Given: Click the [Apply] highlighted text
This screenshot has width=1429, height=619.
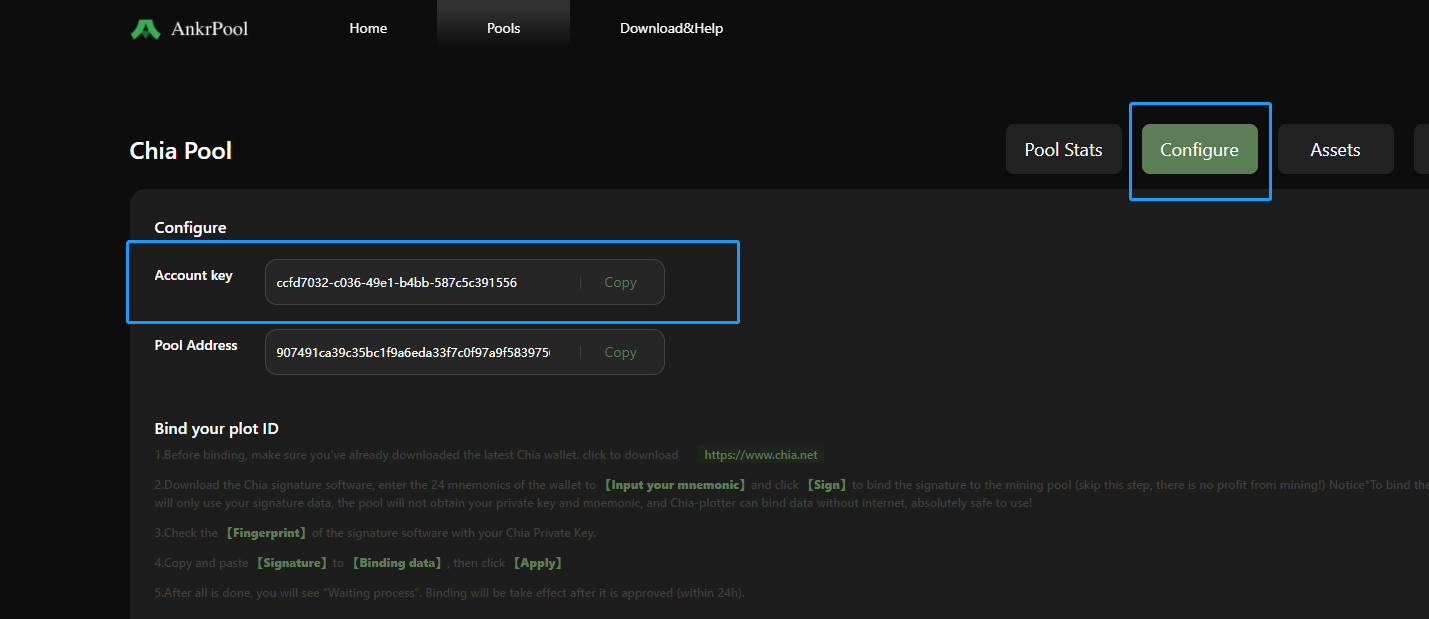Looking at the screenshot, I should (x=538, y=563).
